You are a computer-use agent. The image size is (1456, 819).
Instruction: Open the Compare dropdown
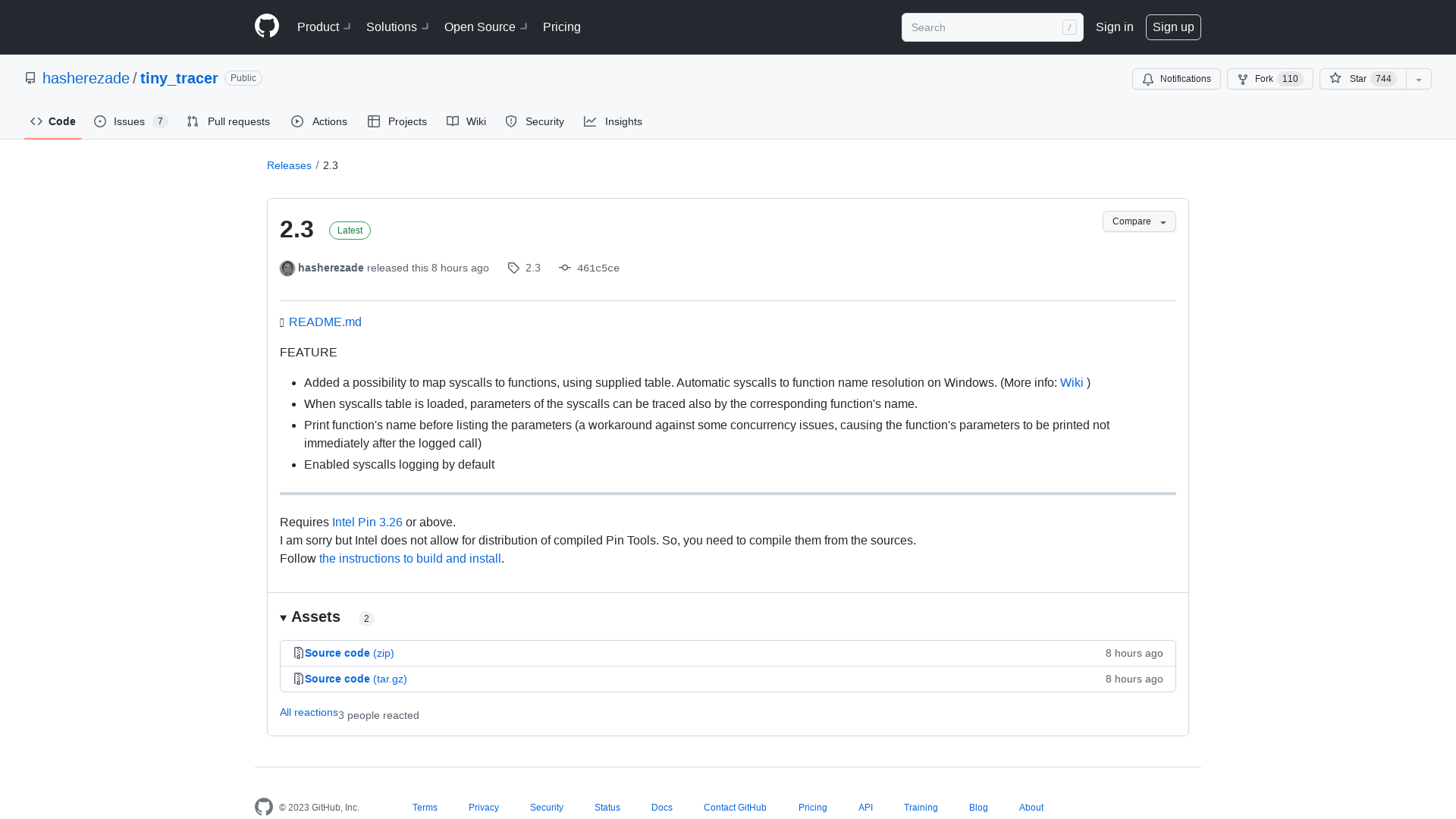pos(1139,221)
